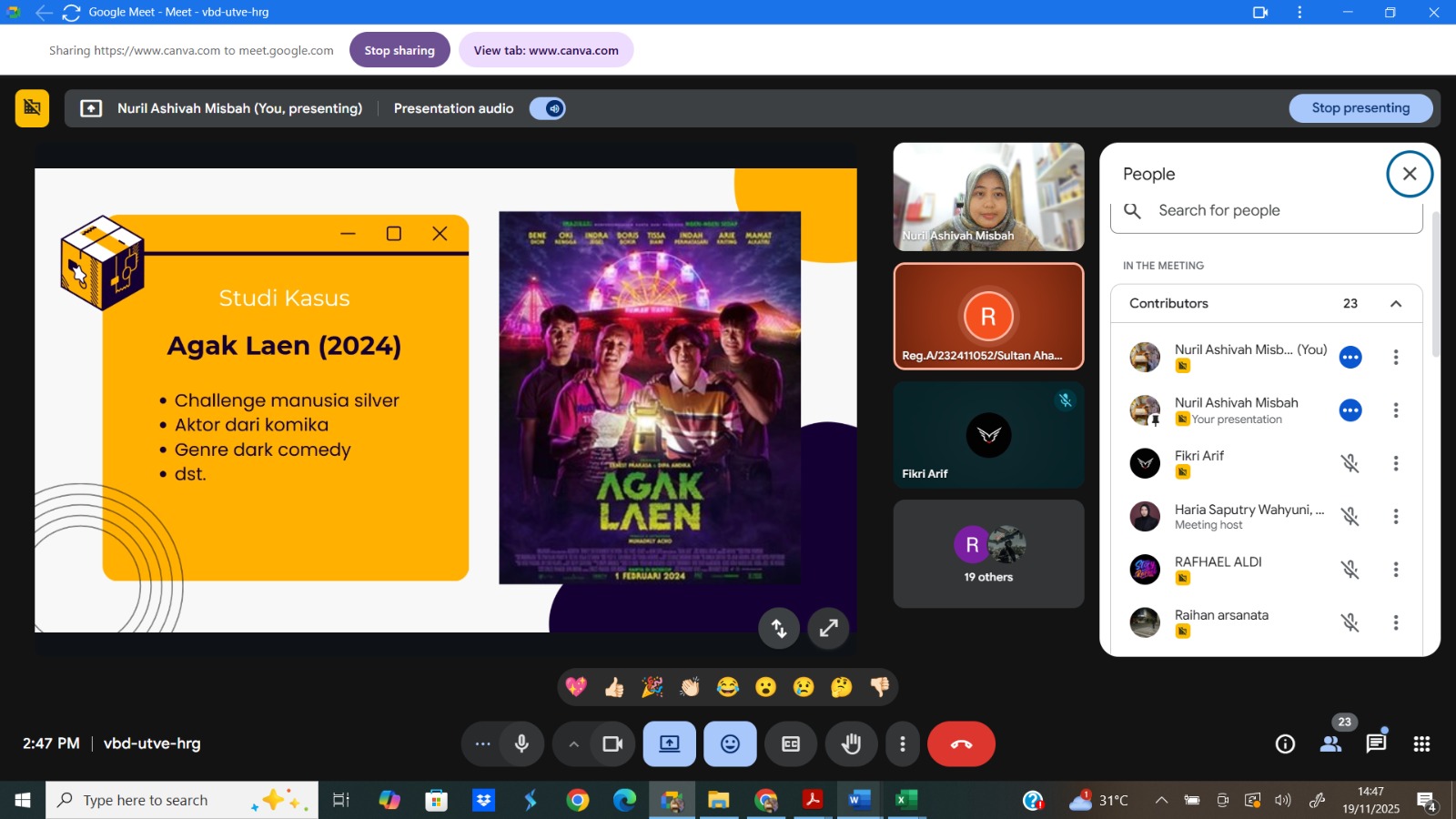Viewport: 1456px width, 819px height.
Task: Click the red leave call button
Action: (x=961, y=744)
